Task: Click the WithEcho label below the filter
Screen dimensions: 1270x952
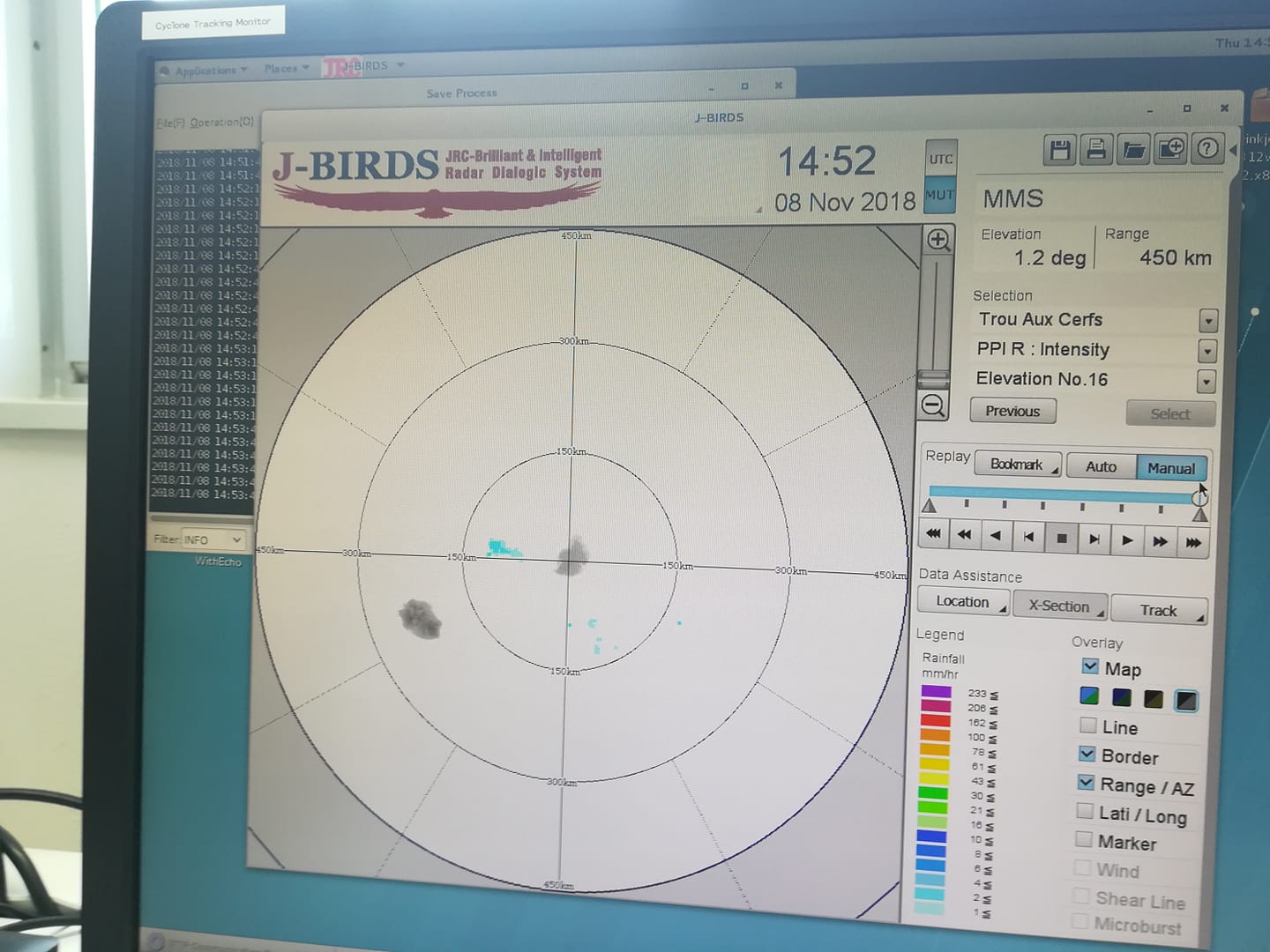Action: (218, 562)
